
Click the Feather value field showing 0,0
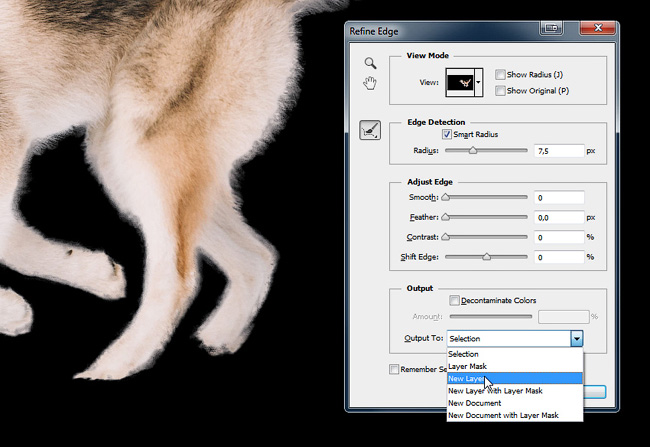point(559,218)
